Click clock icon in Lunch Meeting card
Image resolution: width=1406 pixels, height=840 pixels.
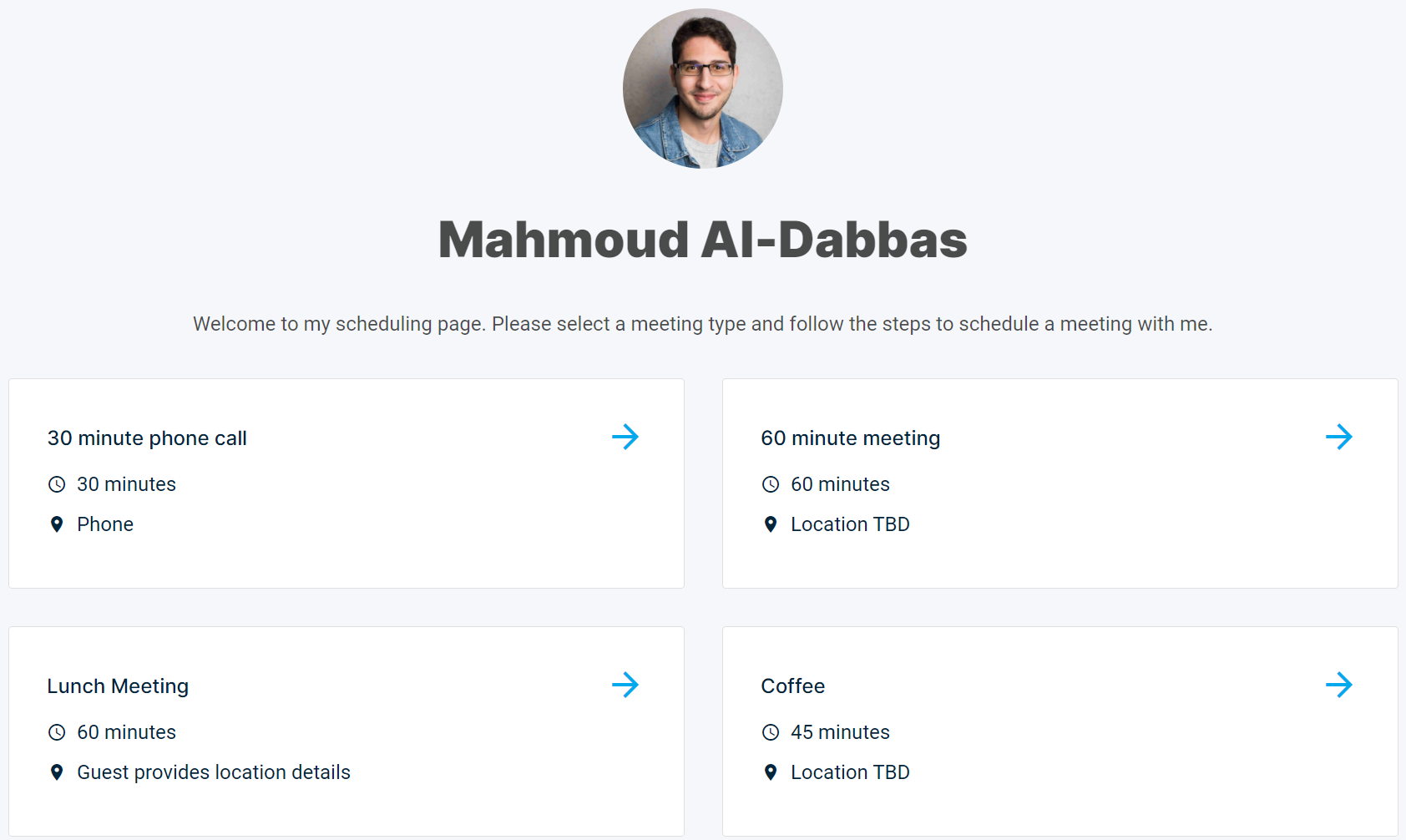pos(57,732)
